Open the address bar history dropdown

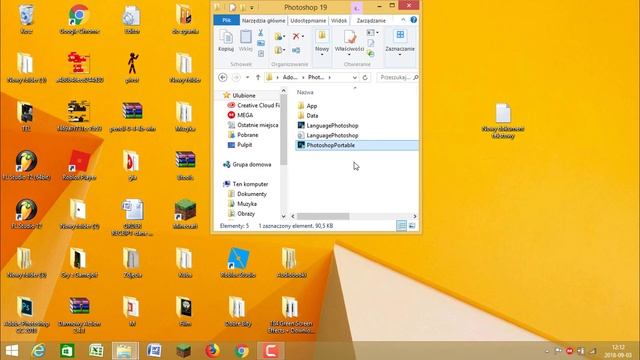tap(354, 77)
